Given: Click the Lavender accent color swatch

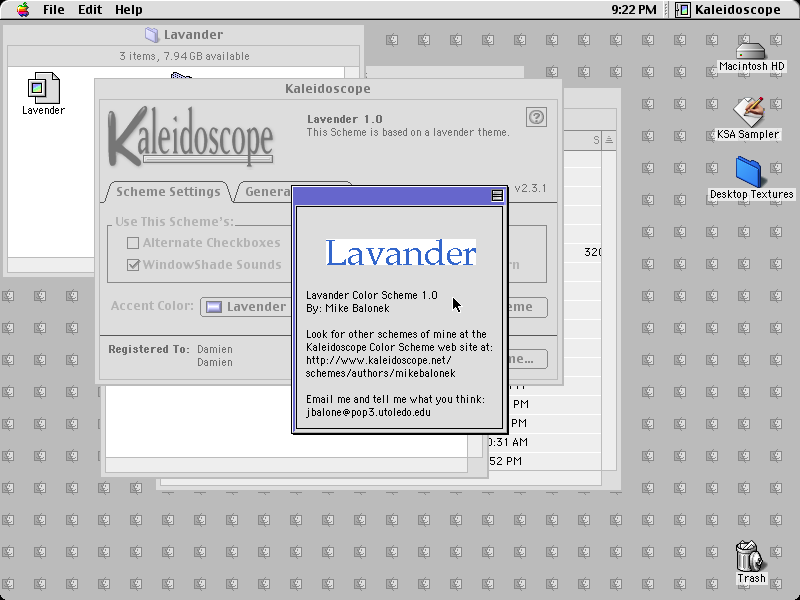Looking at the screenshot, I should point(214,307).
